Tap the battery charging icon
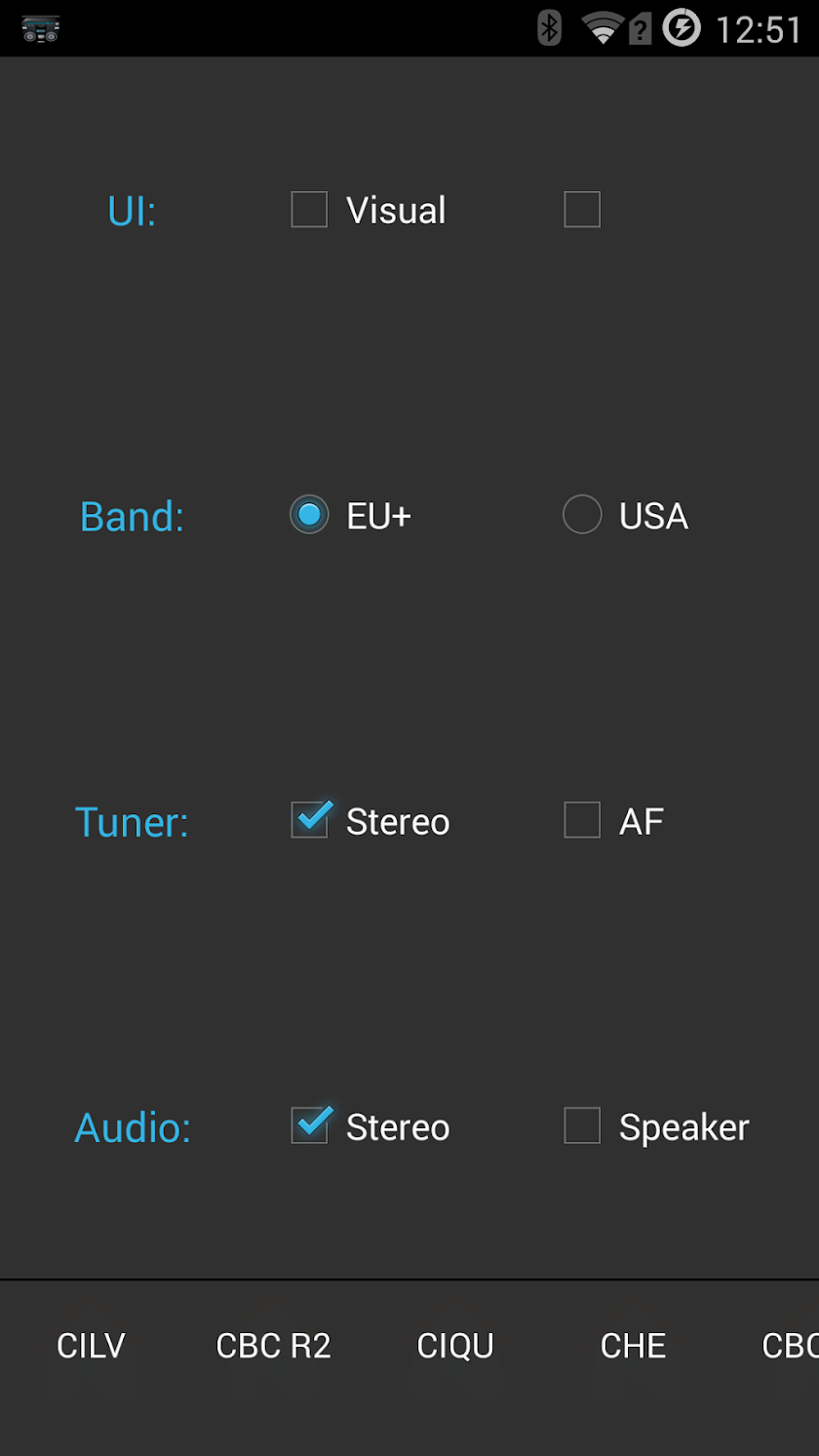The height and width of the screenshot is (1456, 819). click(682, 28)
